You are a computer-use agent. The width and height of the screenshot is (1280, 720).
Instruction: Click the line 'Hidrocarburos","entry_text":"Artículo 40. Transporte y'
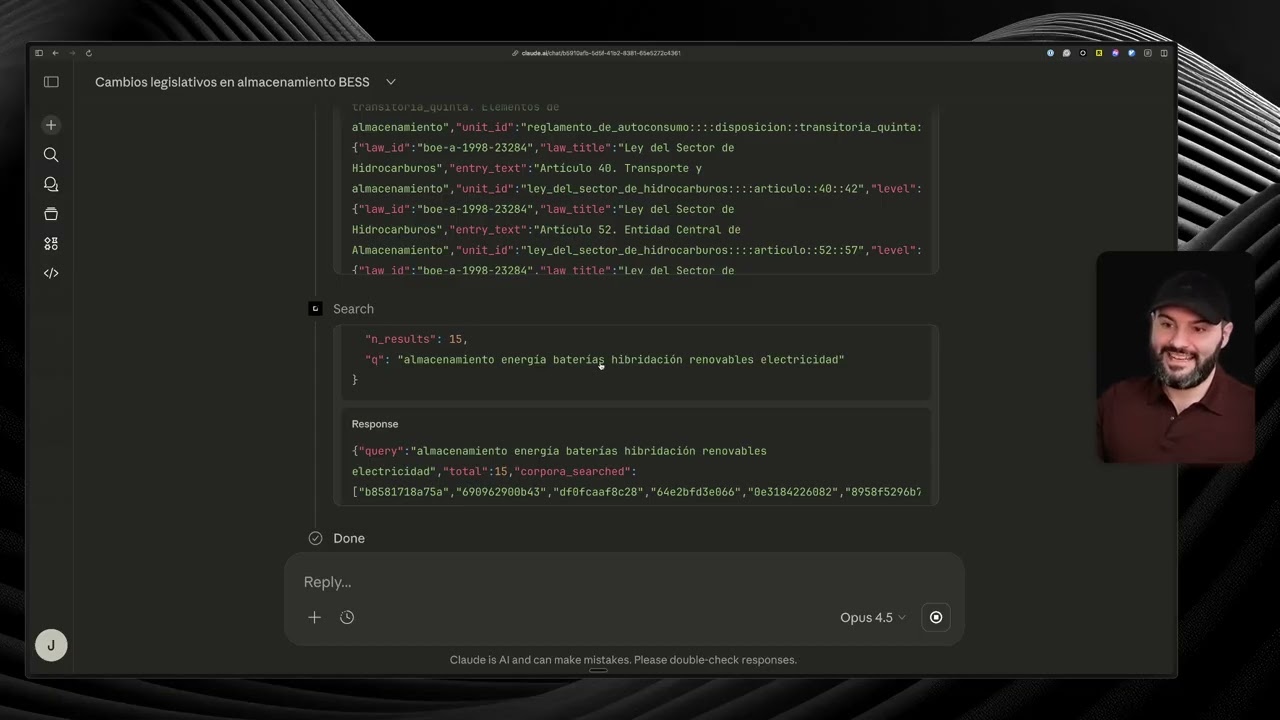coord(527,168)
